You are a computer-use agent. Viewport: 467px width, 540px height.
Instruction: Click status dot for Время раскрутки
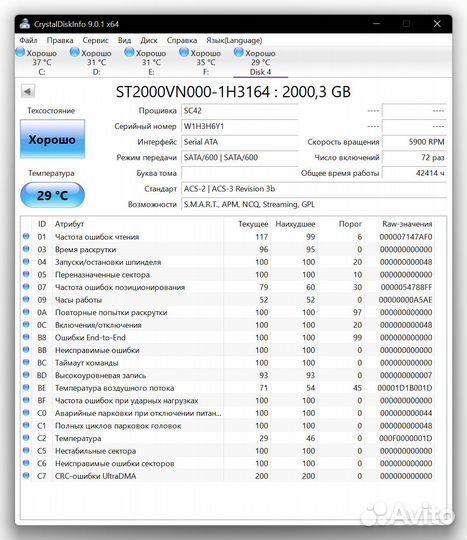(26, 249)
